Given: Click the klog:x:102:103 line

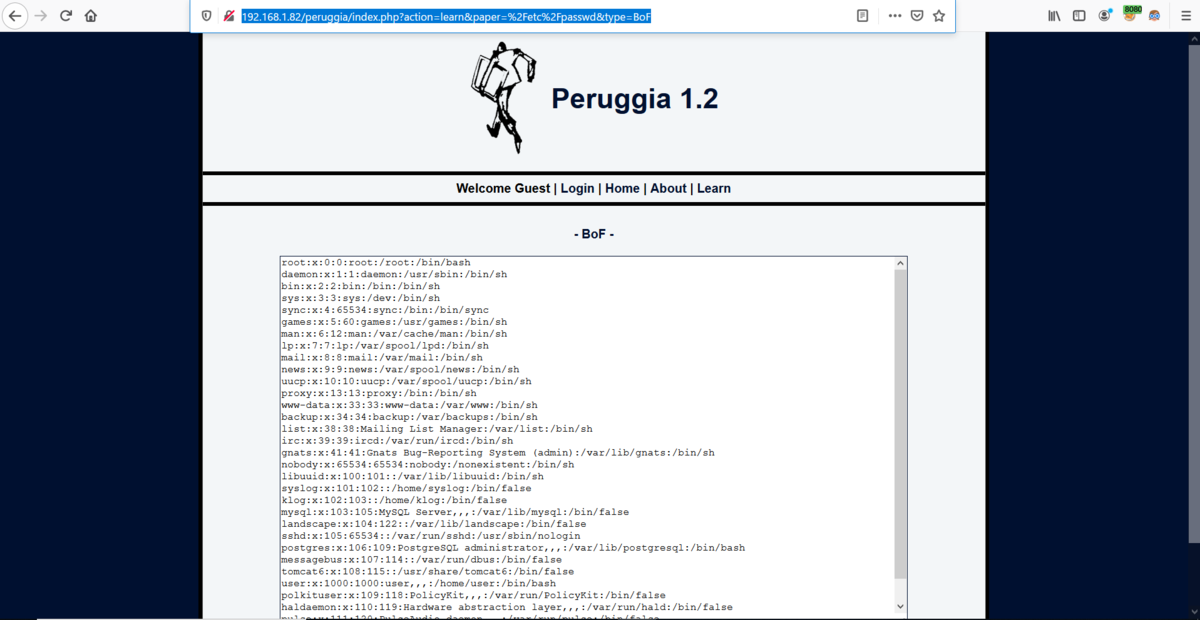Looking at the screenshot, I should pyautogui.click(x=394, y=500).
